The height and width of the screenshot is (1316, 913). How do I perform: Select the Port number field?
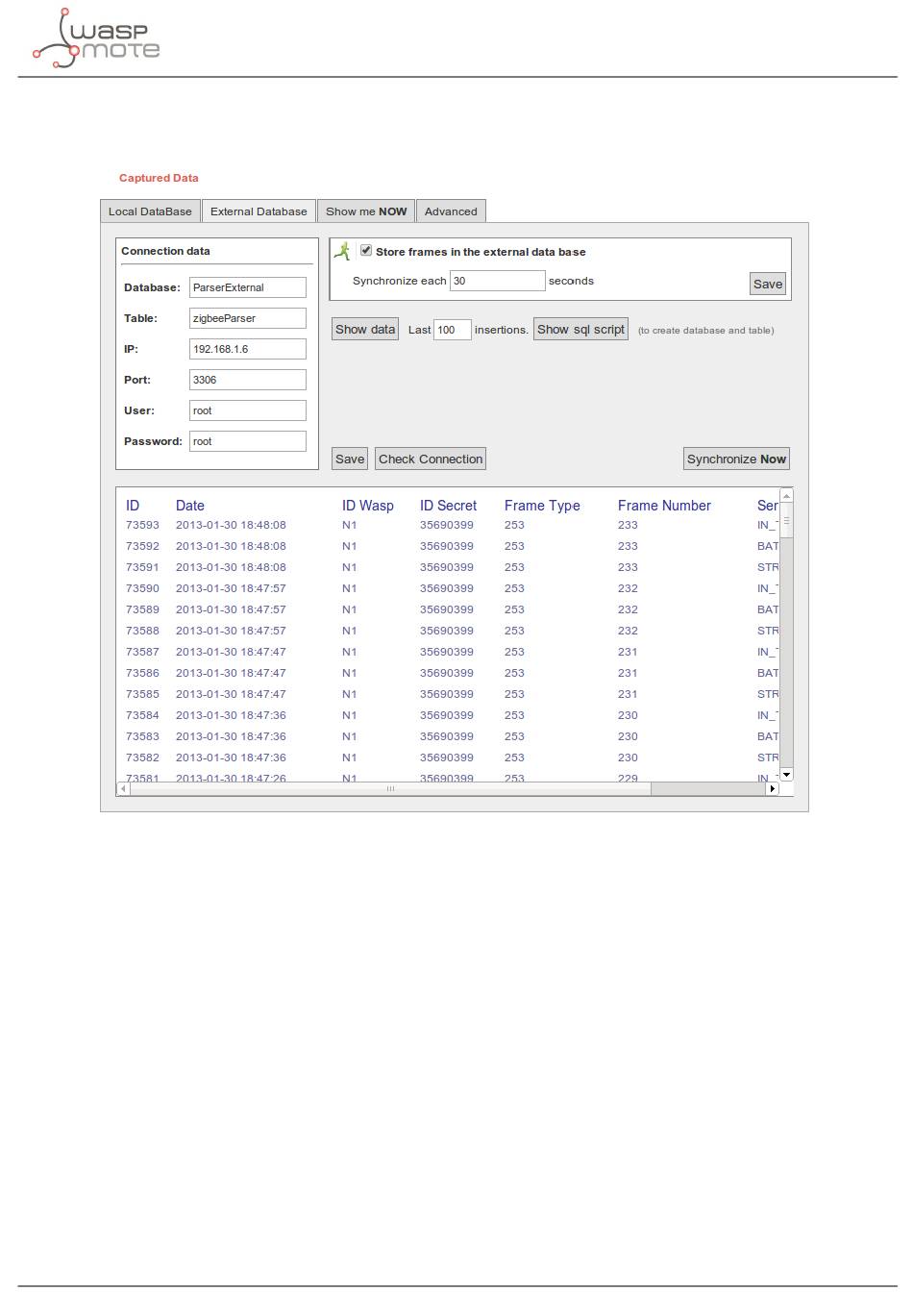click(x=248, y=380)
